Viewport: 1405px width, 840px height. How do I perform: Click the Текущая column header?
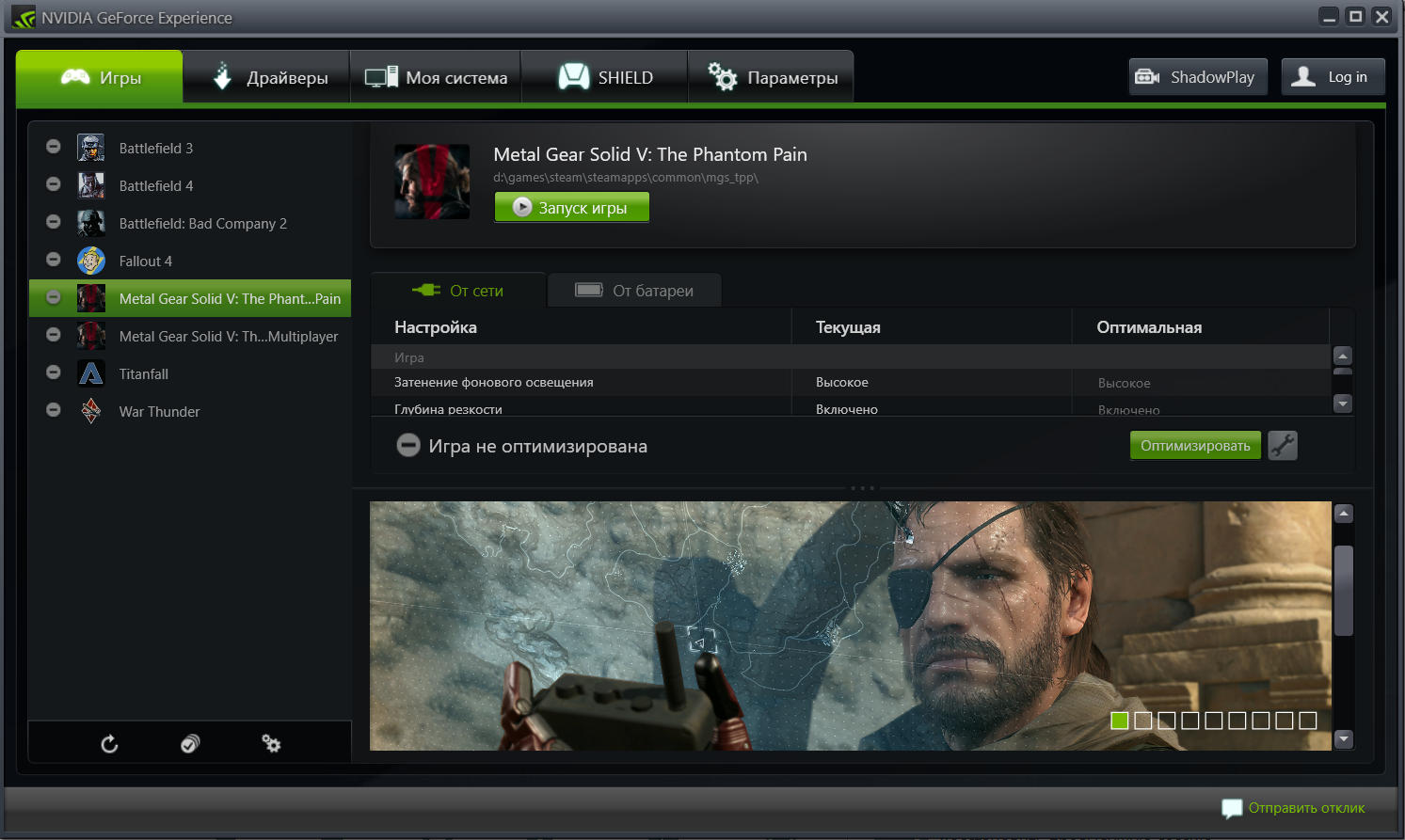[848, 327]
